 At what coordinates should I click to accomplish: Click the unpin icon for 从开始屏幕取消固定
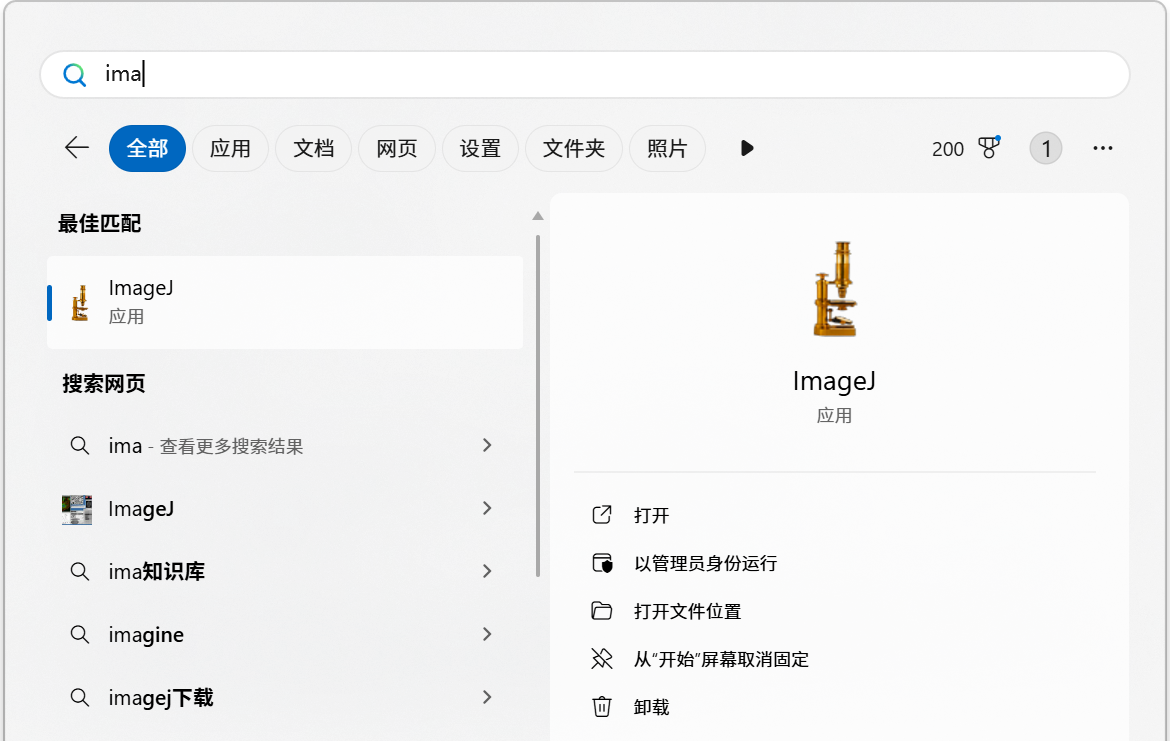coord(601,659)
